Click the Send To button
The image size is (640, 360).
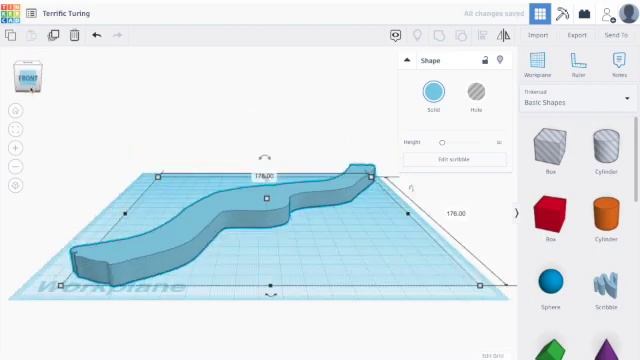pyautogui.click(x=616, y=36)
